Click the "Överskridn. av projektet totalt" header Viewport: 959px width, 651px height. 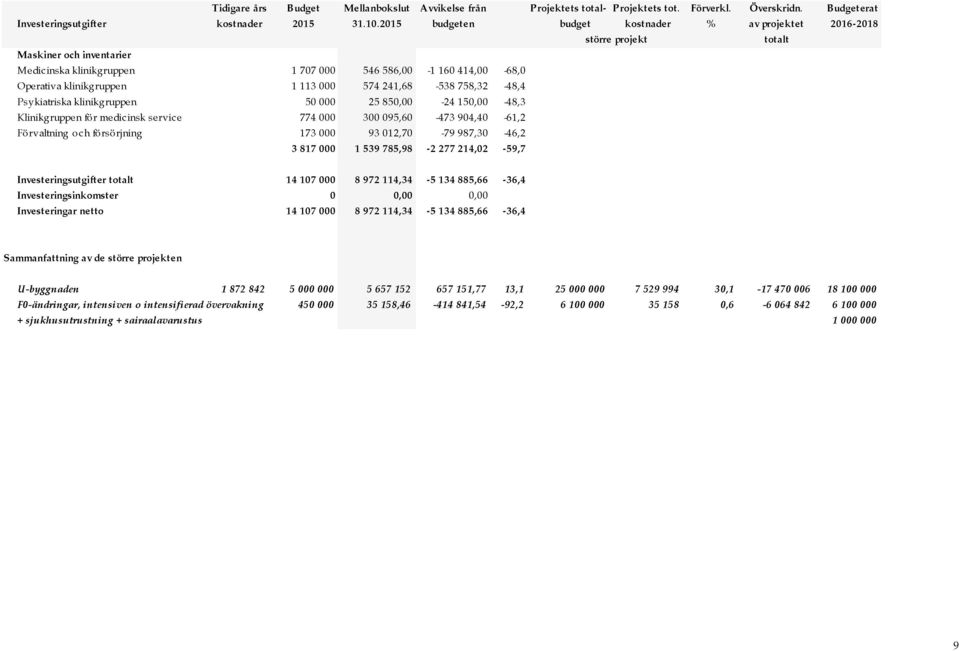pos(776,24)
